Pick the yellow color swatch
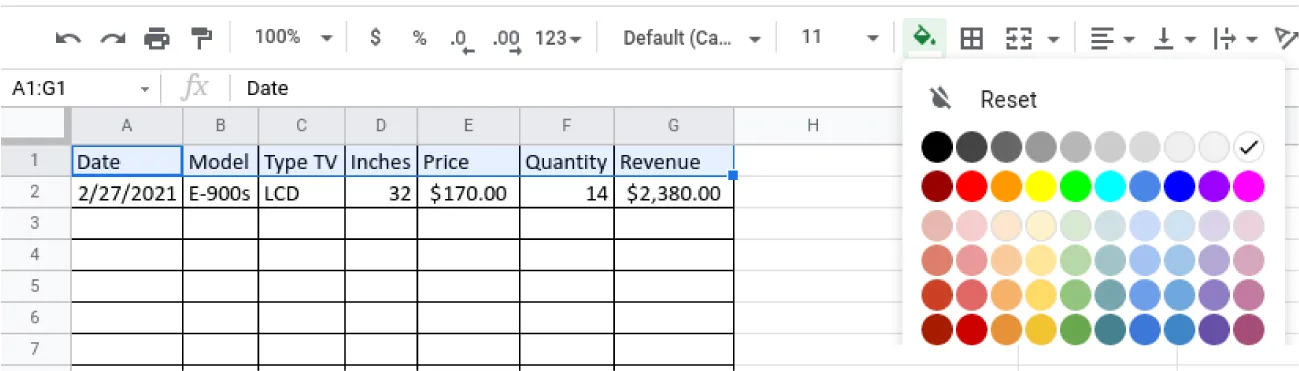Screen dimensions: 1299x371 point(1041,186)
